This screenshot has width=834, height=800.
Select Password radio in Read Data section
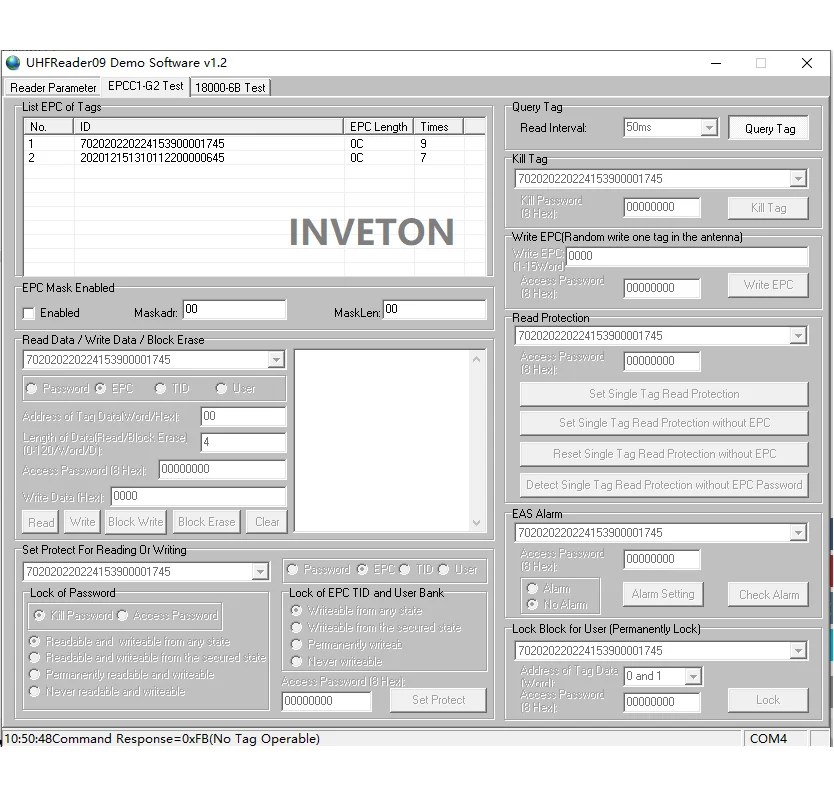32,389
